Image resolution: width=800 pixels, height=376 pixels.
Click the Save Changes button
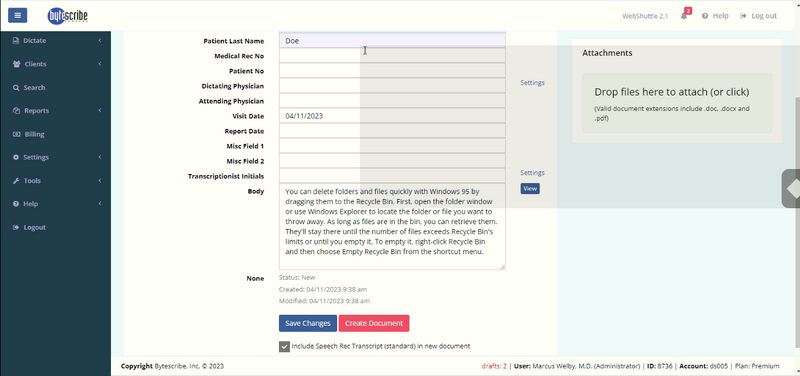click(308, 323)
